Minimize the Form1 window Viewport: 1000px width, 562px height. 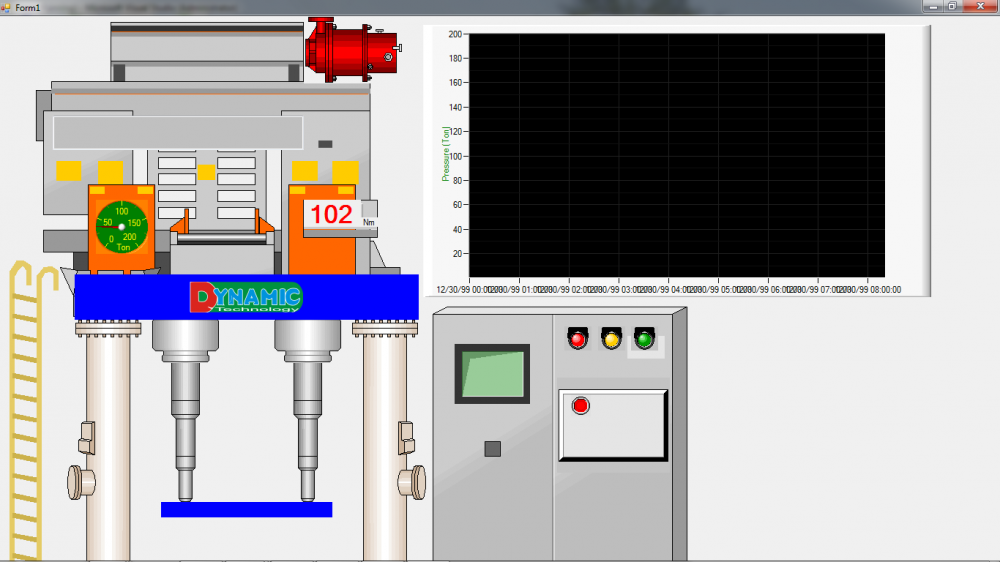click(933, 6)
